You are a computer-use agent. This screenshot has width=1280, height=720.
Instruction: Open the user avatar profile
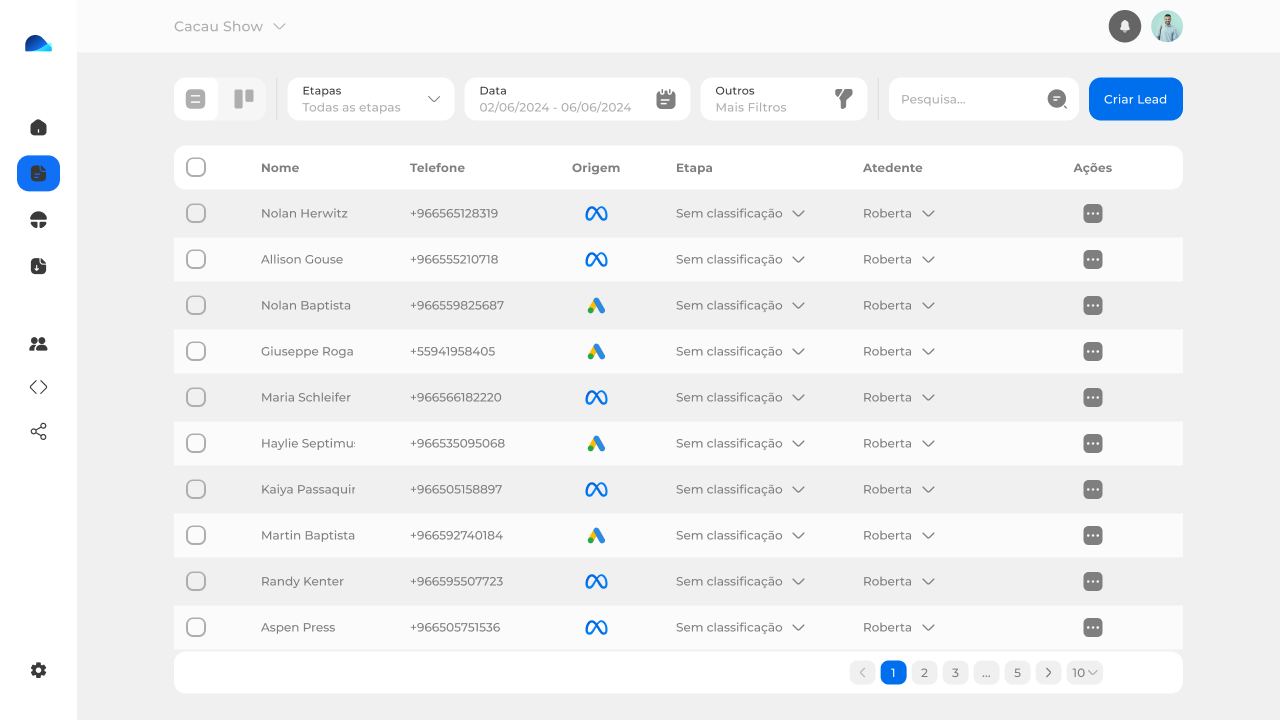(x=1167, y=26)
